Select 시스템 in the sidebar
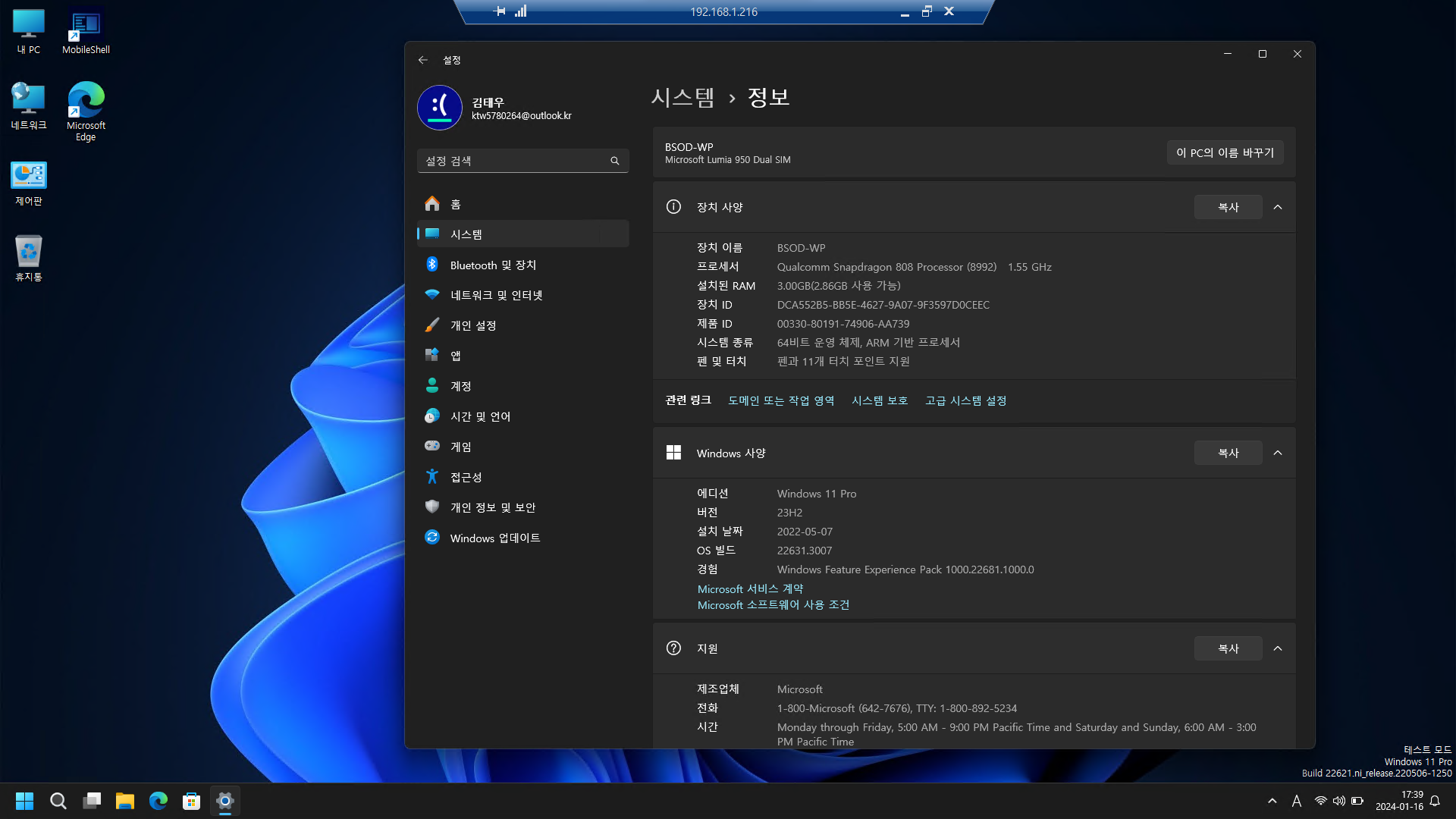The width and height of the screenshot is (1456, 819). click(x=522, y=234)
